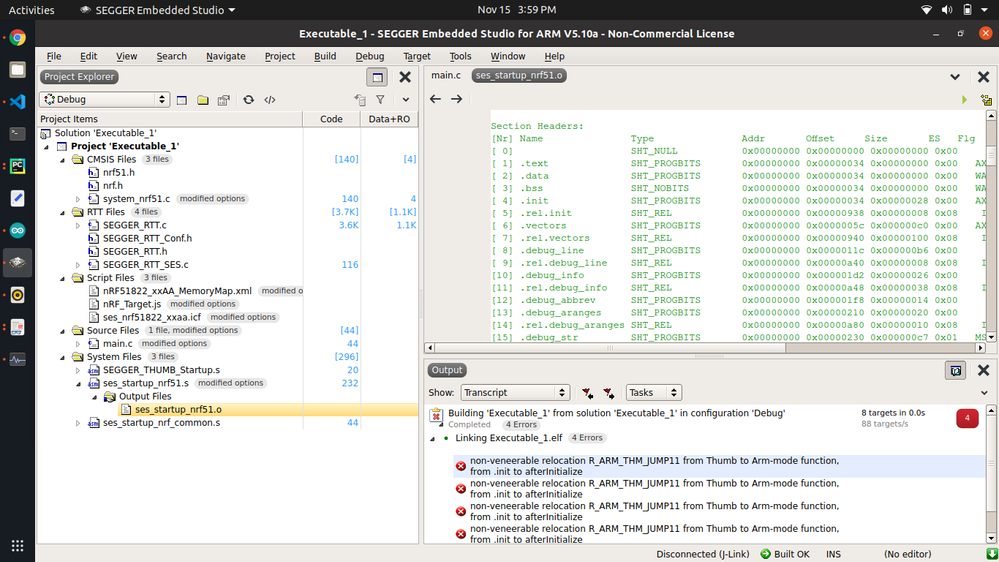Click the Output panel title label
This screenshot has height=562, width=999.
point(447,370)
